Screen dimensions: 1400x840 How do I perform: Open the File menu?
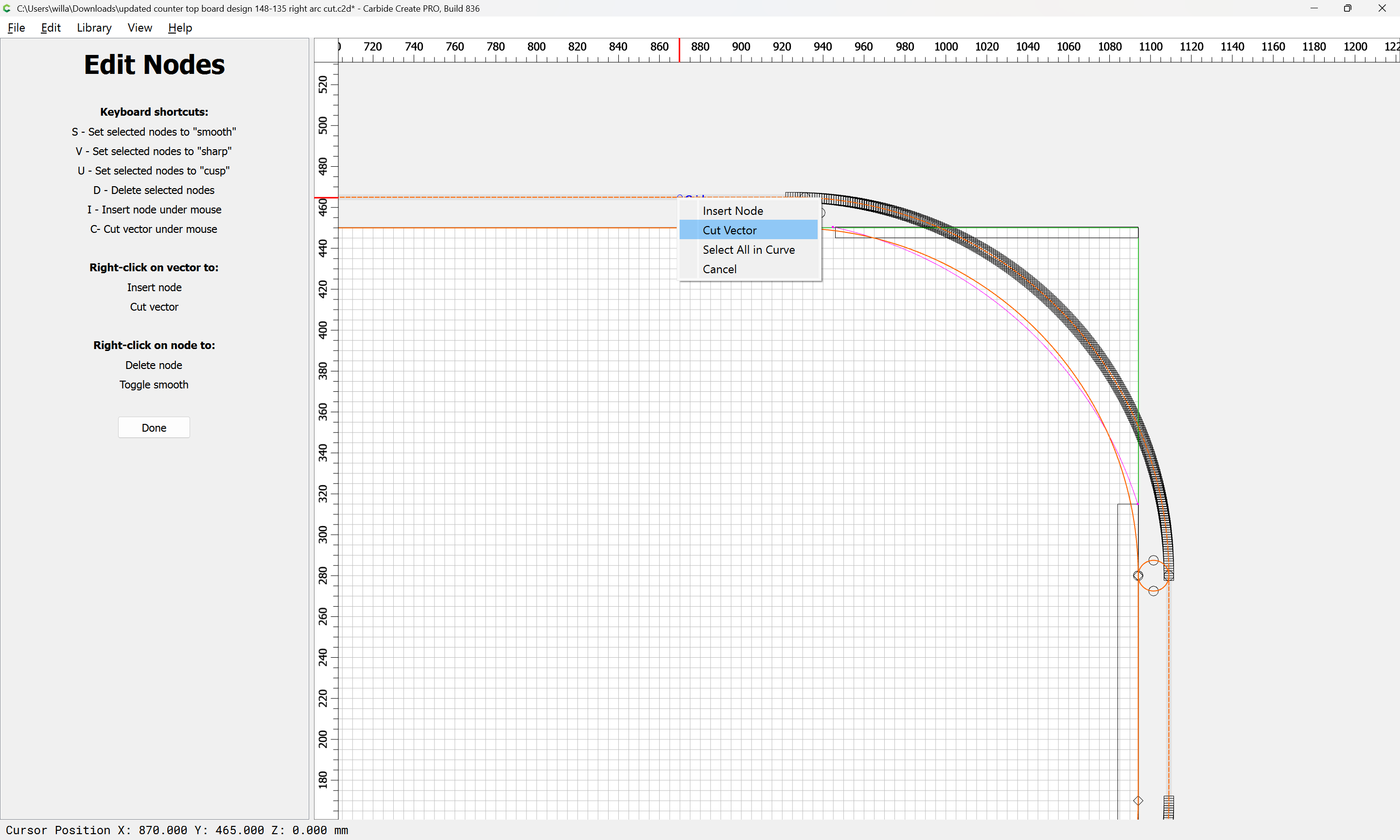click(17, 28)
